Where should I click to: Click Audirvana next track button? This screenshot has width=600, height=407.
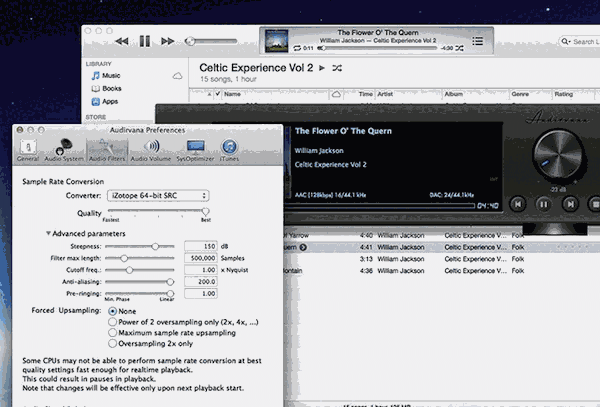pos(570,204)
